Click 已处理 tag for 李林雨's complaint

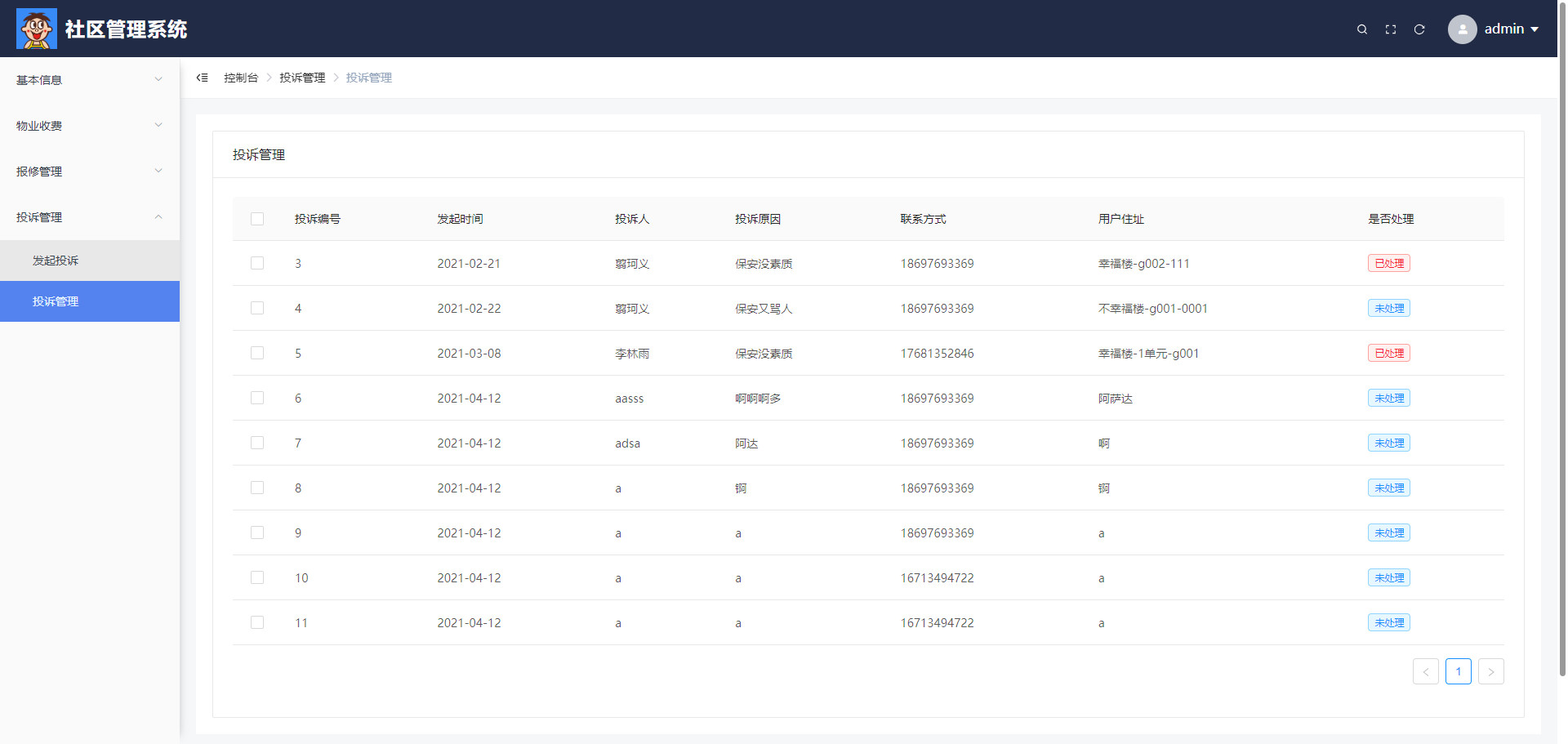point(1389,353)
